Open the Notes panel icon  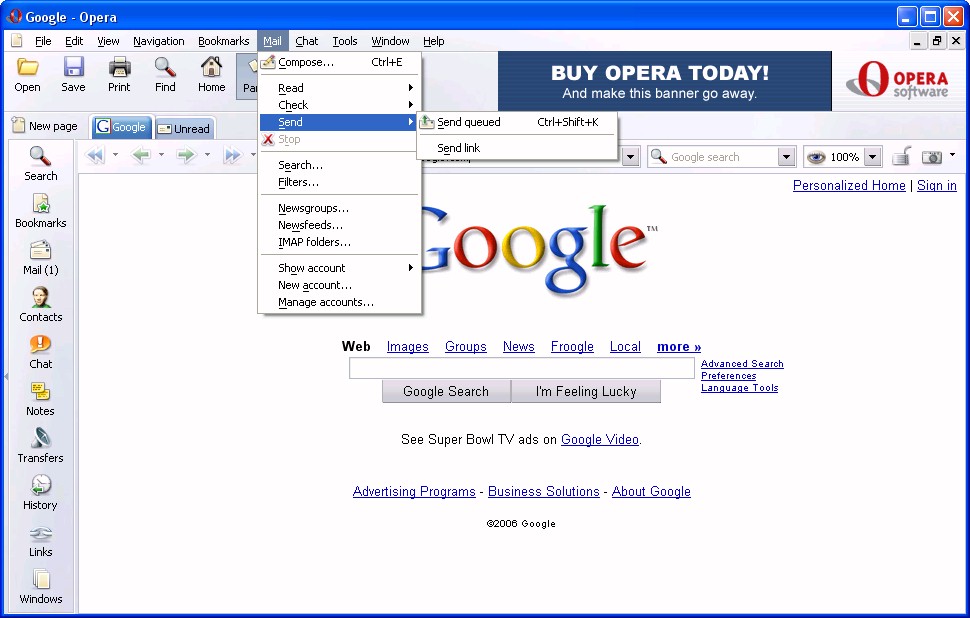click(x=41, y=391)
